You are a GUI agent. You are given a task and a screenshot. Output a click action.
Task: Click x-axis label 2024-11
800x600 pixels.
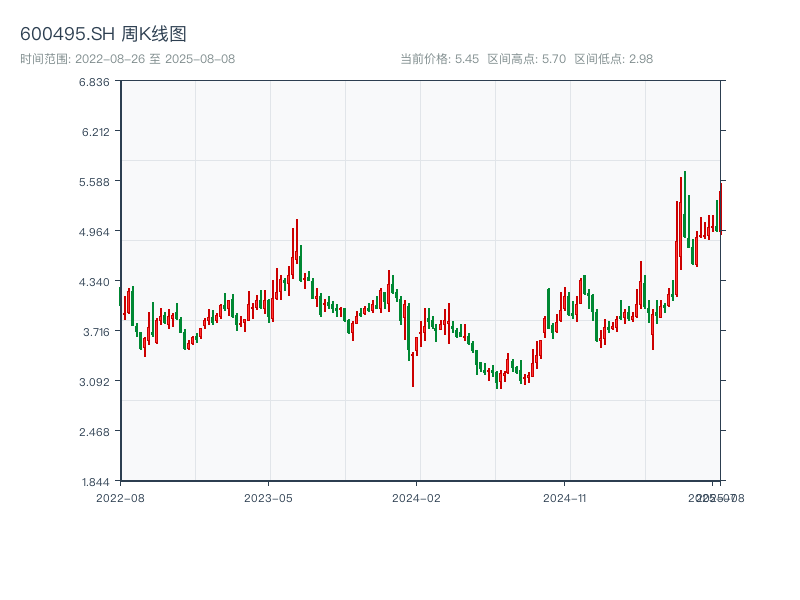564,498
